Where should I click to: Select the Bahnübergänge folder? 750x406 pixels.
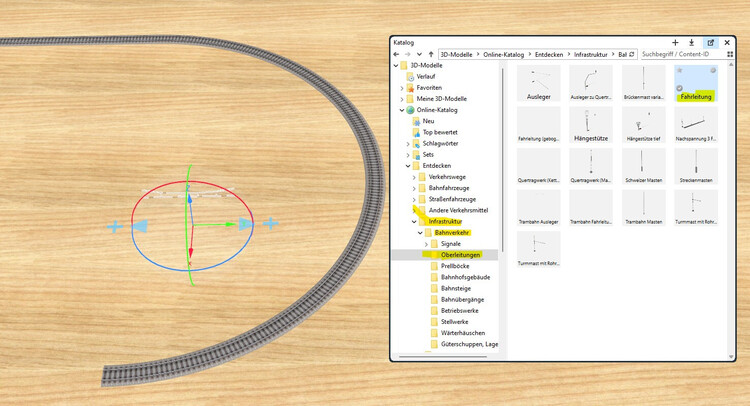463,299
